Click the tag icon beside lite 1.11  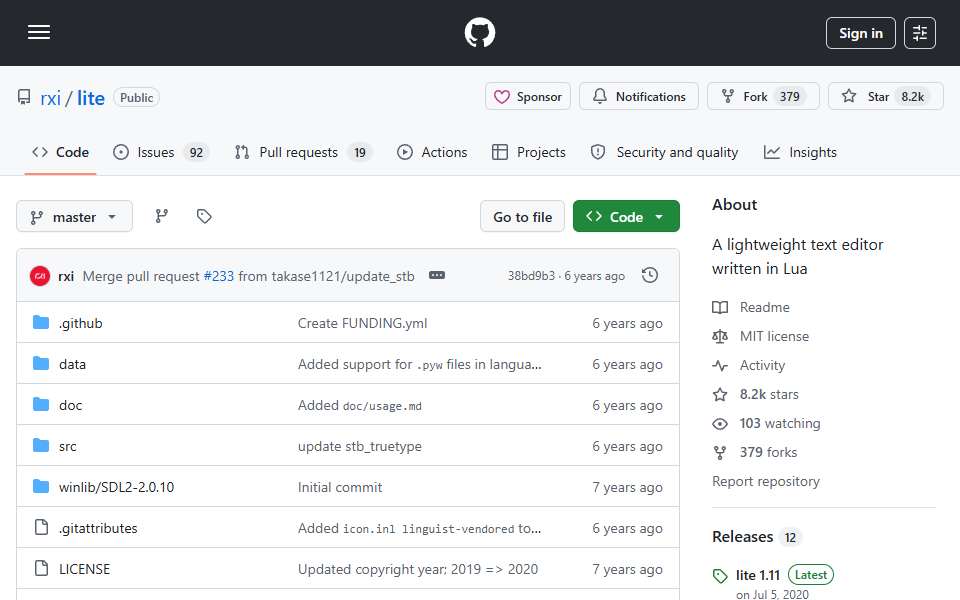point(720,576)
